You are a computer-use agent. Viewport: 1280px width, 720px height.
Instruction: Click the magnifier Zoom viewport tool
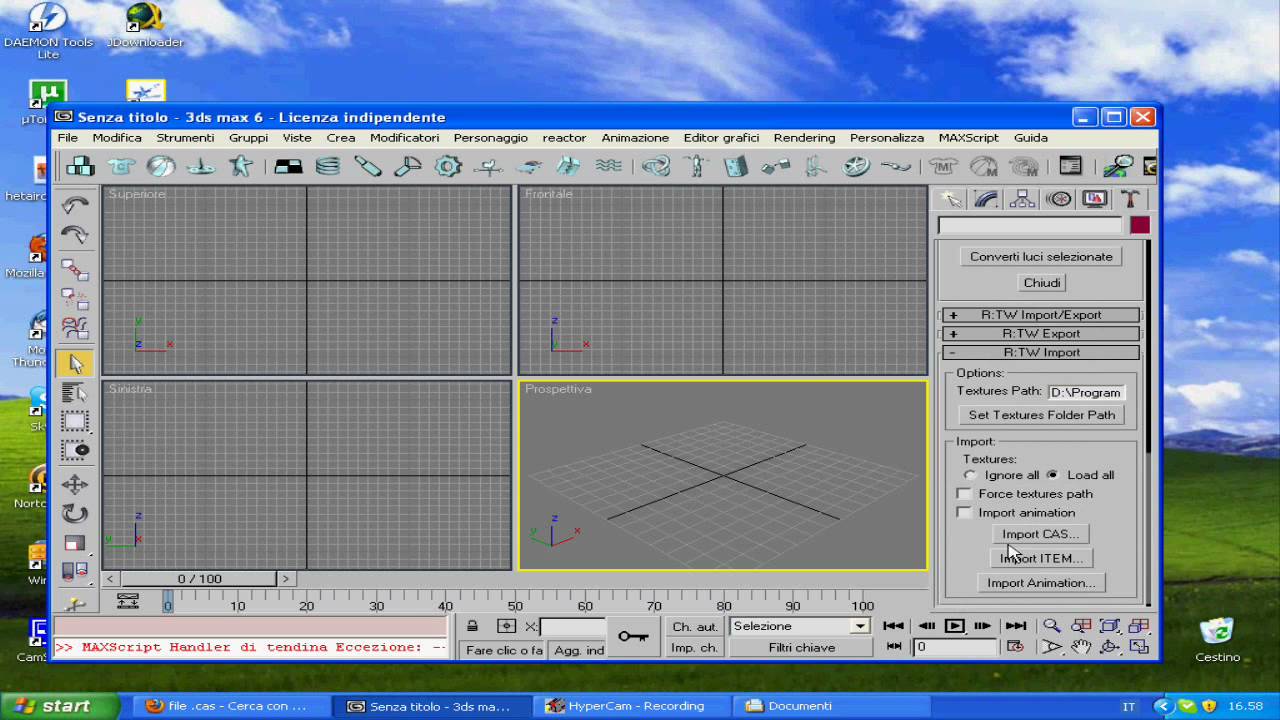[1052, 626]
